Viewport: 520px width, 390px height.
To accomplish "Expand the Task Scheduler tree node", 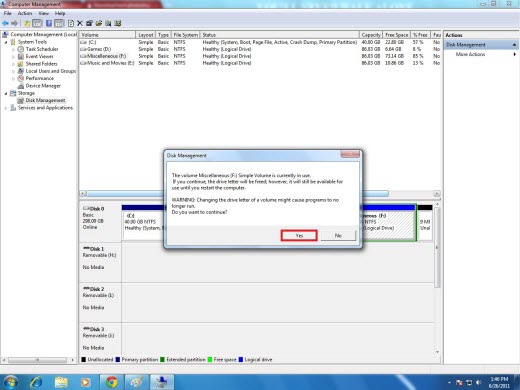I will click(x=14, y=49).
